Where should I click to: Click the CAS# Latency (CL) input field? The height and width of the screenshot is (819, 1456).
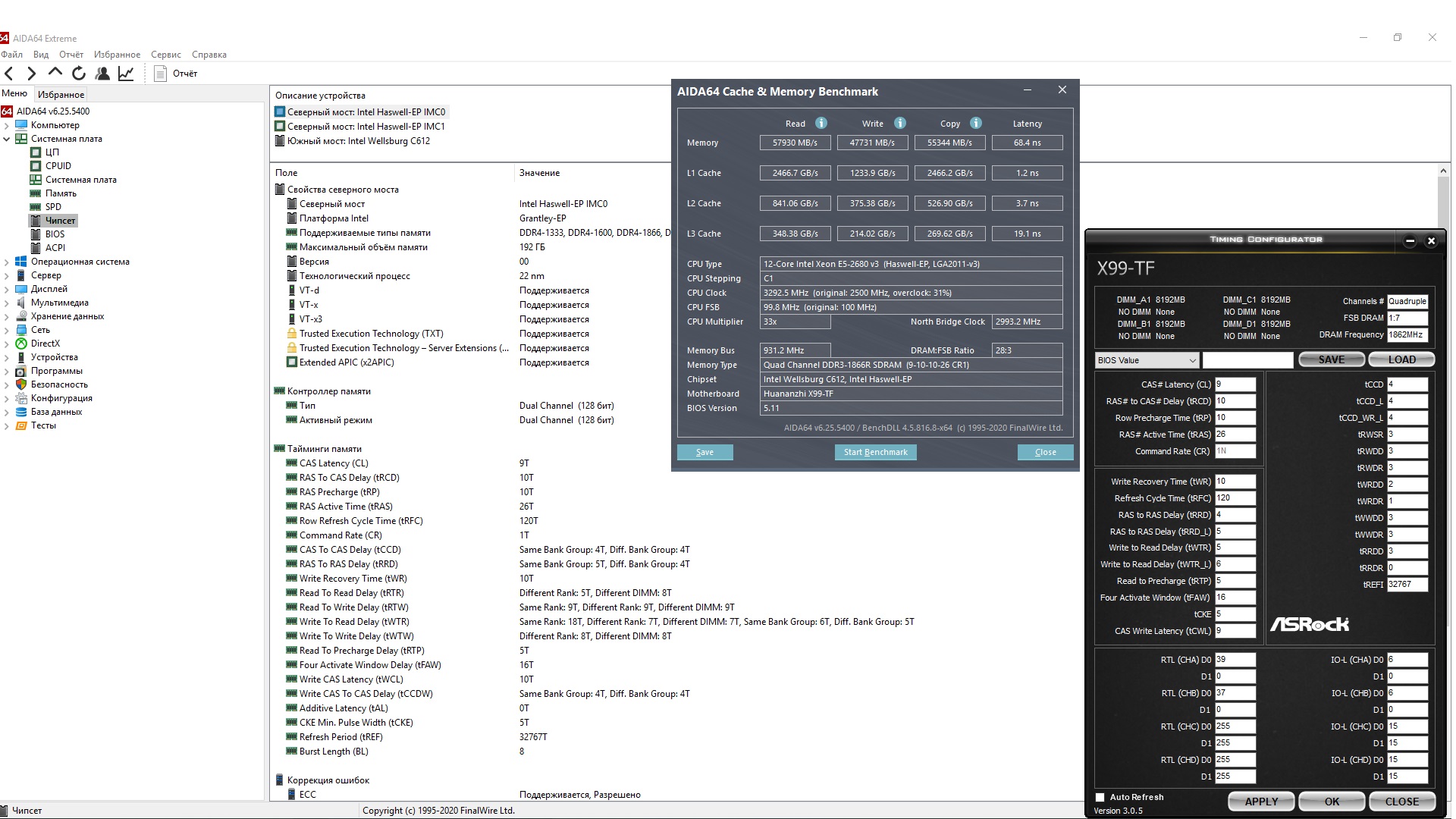click(1235, 384)
